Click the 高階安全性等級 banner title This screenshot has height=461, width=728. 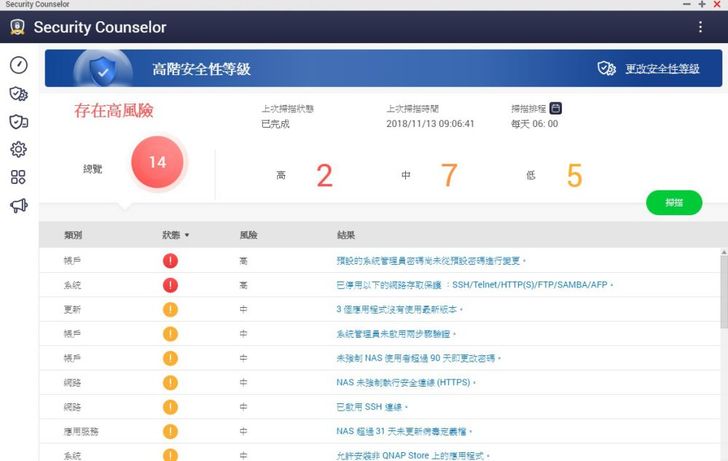click(202, 69)
